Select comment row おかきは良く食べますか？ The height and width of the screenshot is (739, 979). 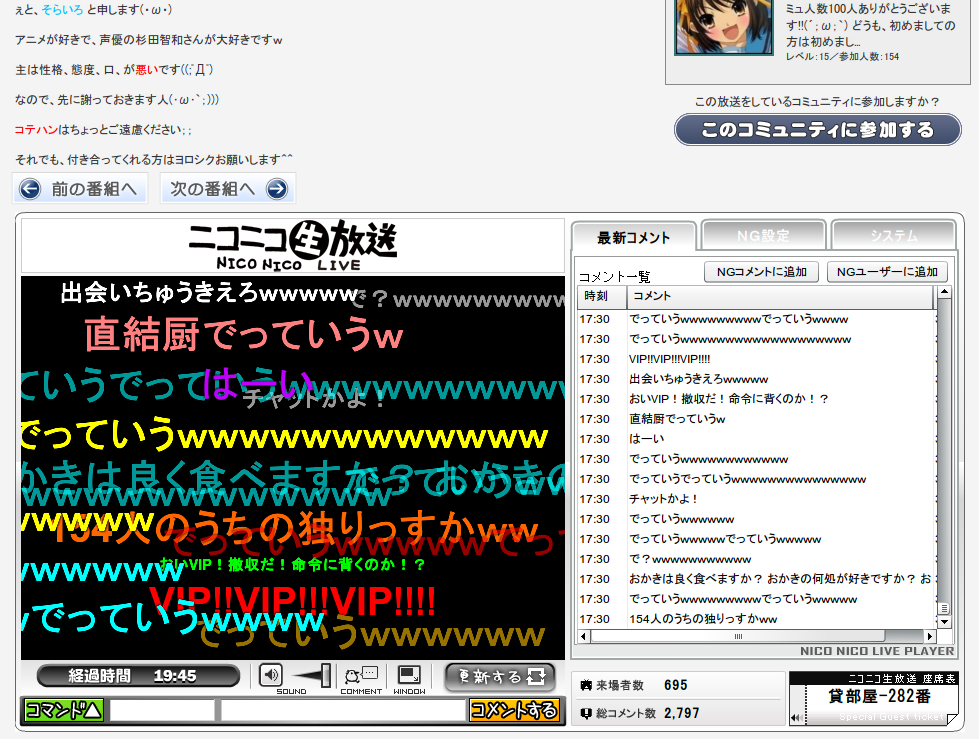click(x=757, y=579)
